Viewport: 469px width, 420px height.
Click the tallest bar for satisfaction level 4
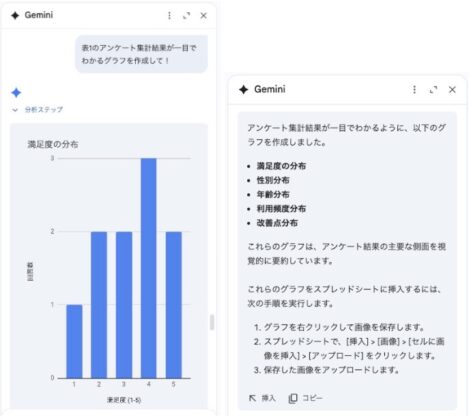pyautogui.click(x=149, y=268)
